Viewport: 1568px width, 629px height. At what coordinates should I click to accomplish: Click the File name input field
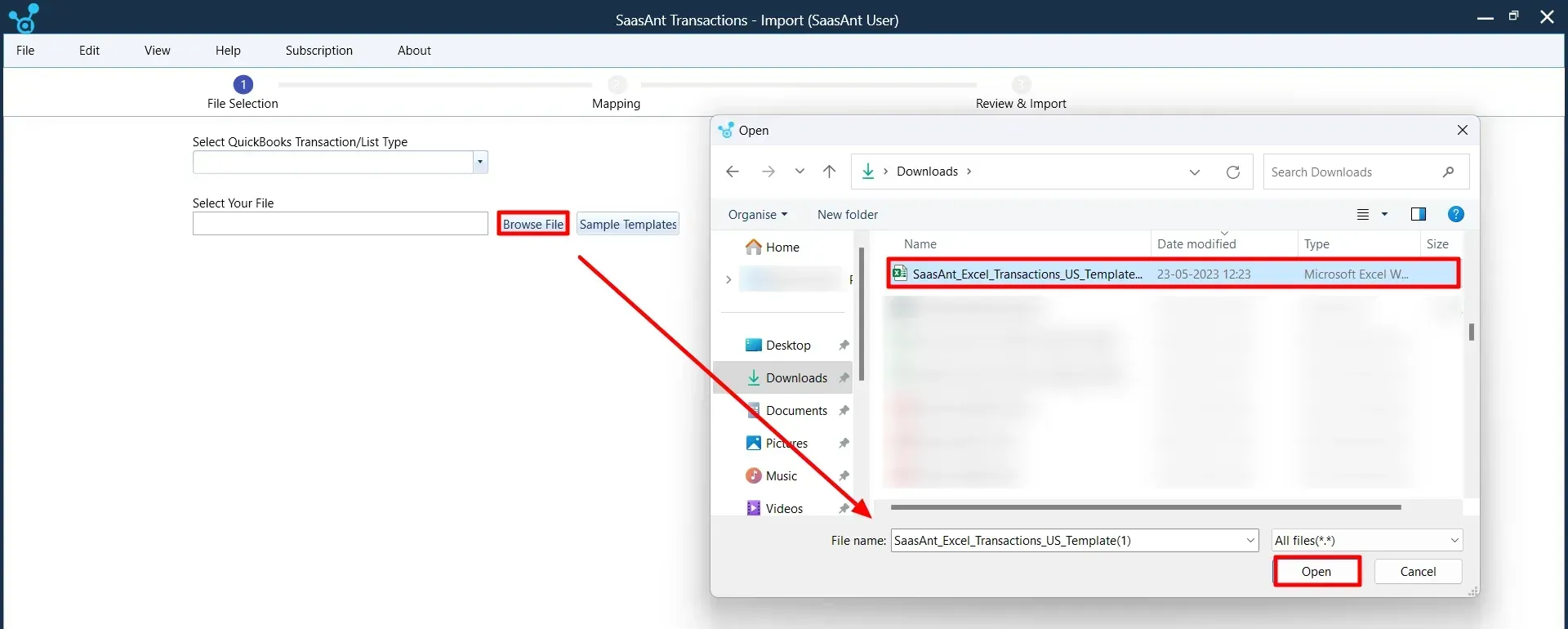(x=1075, y=541)
